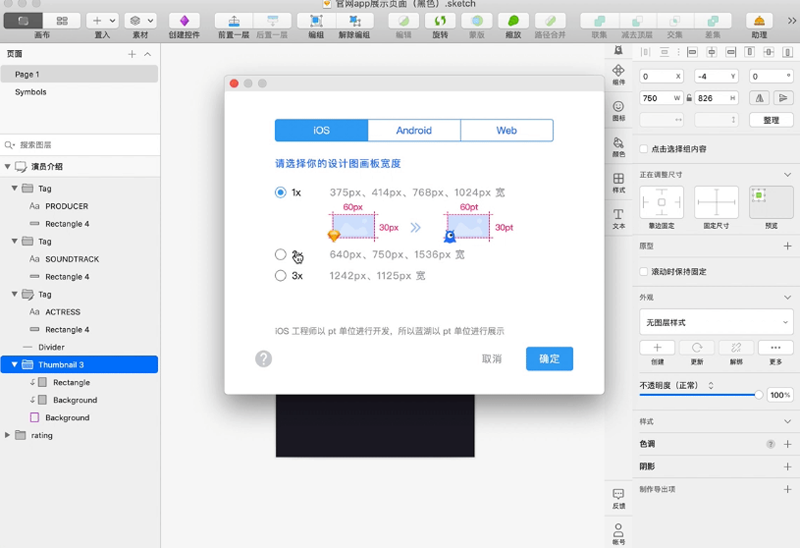This screenshot has height=548, width=800.
Task: Enable the 滚动时保持固定 checkbox
Action: point(644,271)
